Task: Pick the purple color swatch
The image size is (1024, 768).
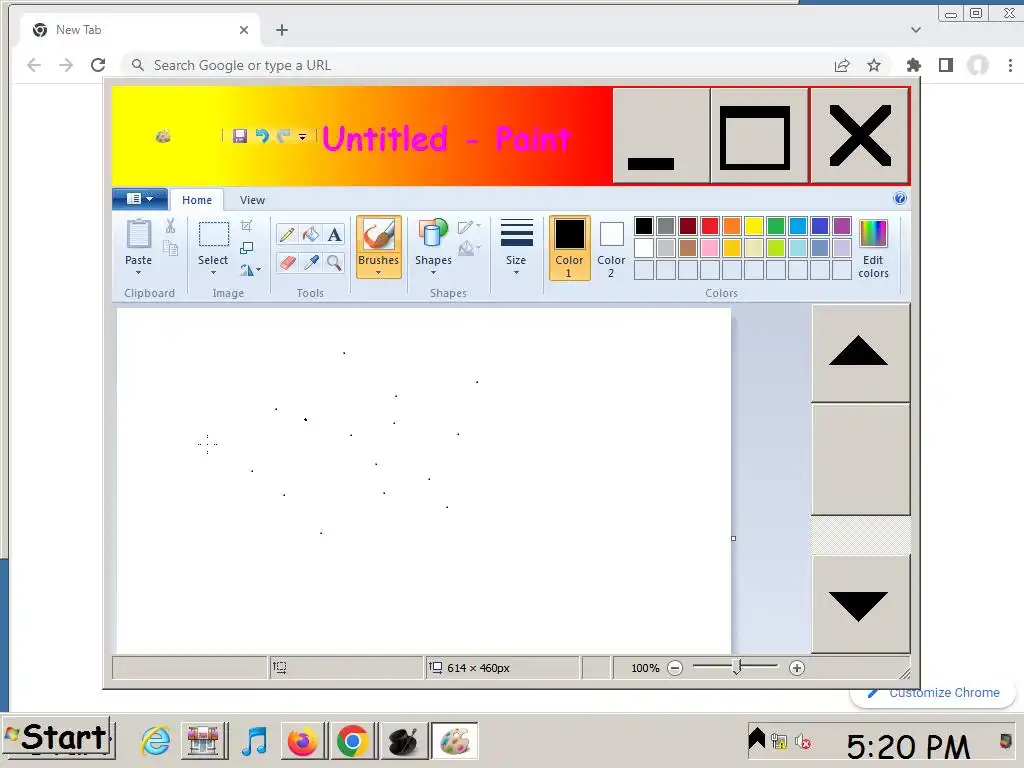Action: pos(842,226)
